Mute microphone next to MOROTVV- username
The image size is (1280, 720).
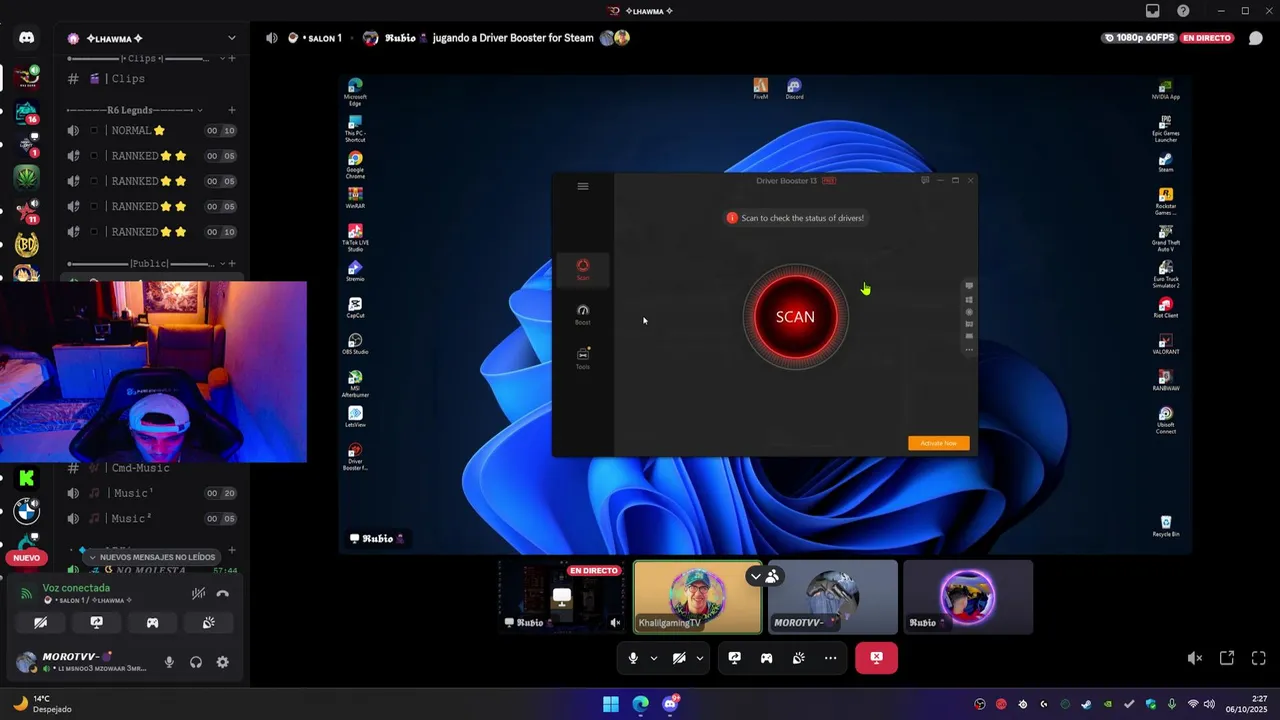169,662
